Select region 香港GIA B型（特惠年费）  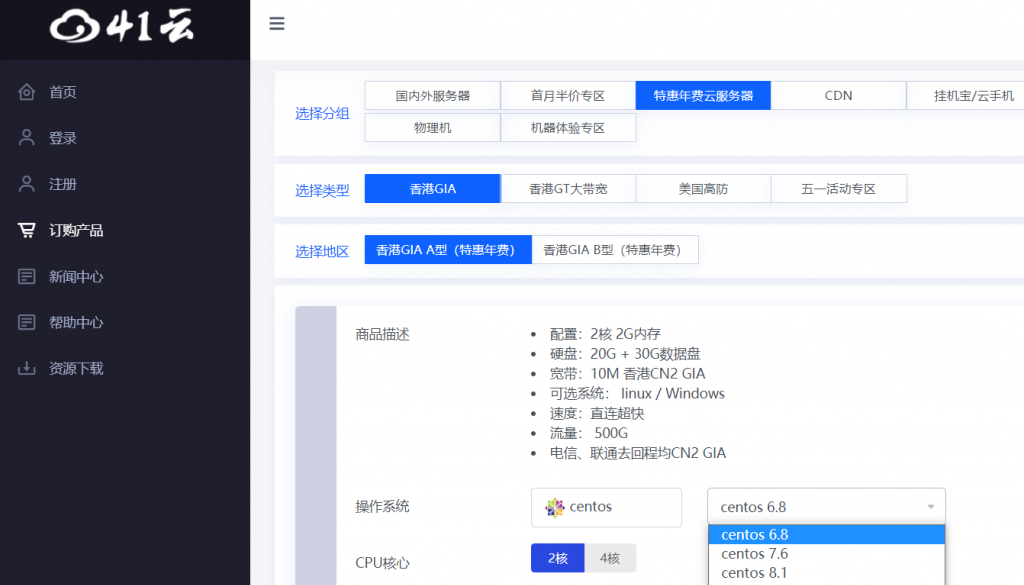click(615, 249)
